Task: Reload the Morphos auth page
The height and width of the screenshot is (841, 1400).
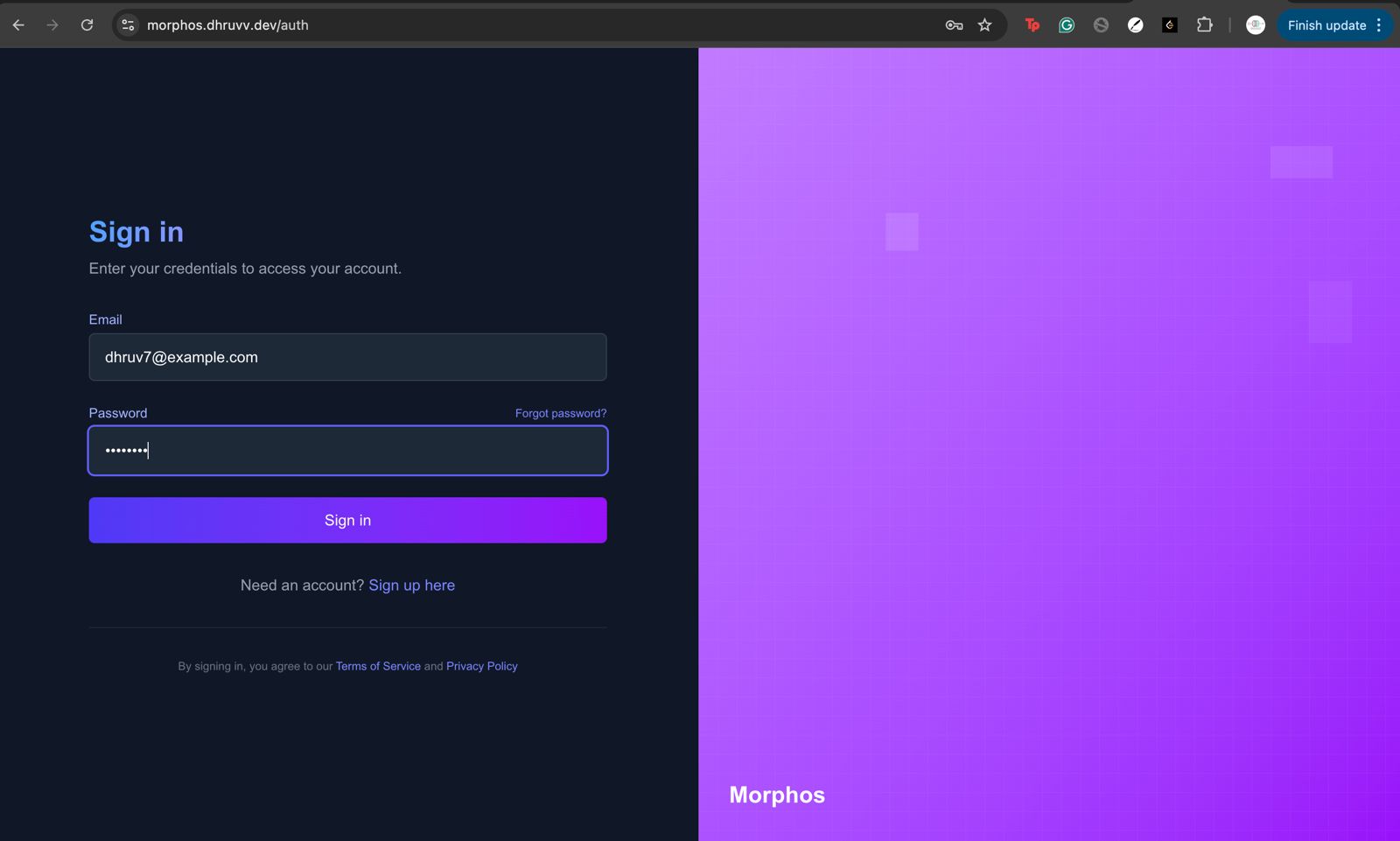Action: (87, 25)
